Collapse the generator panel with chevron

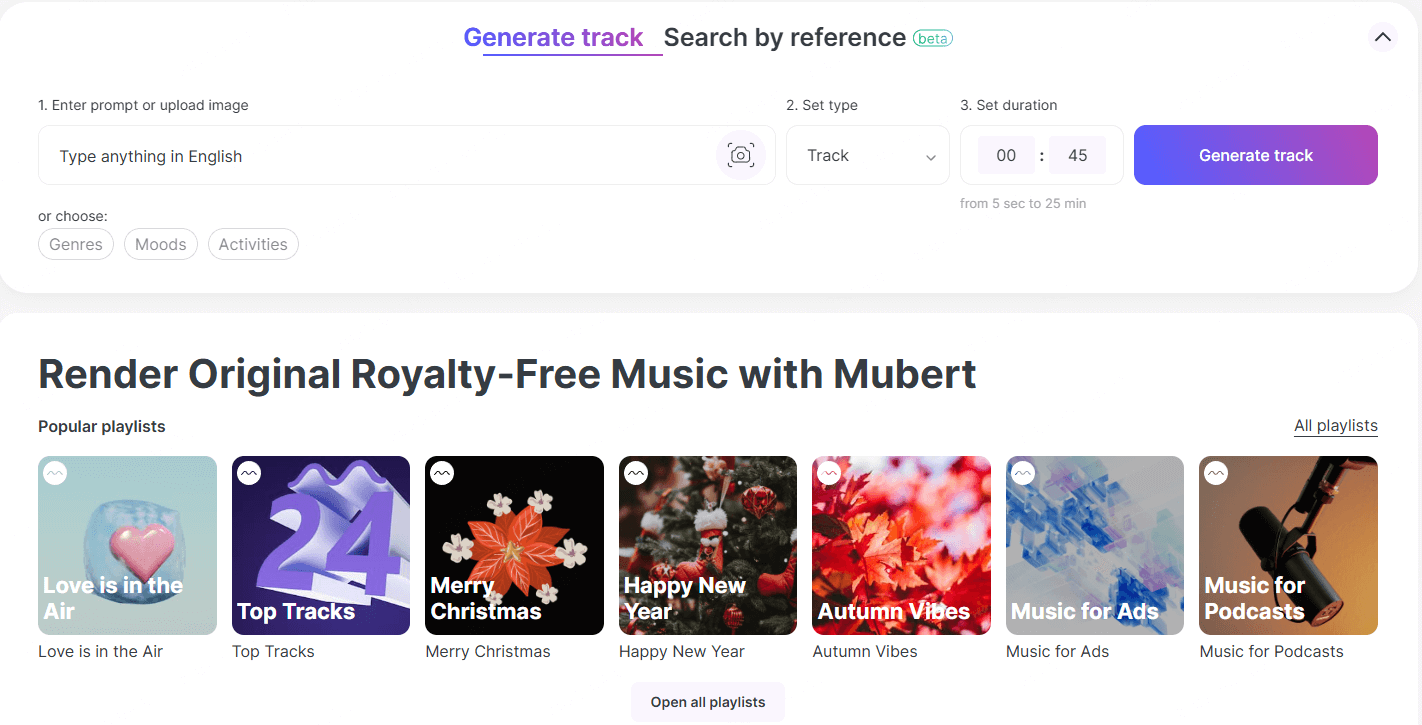[1382, 38]
